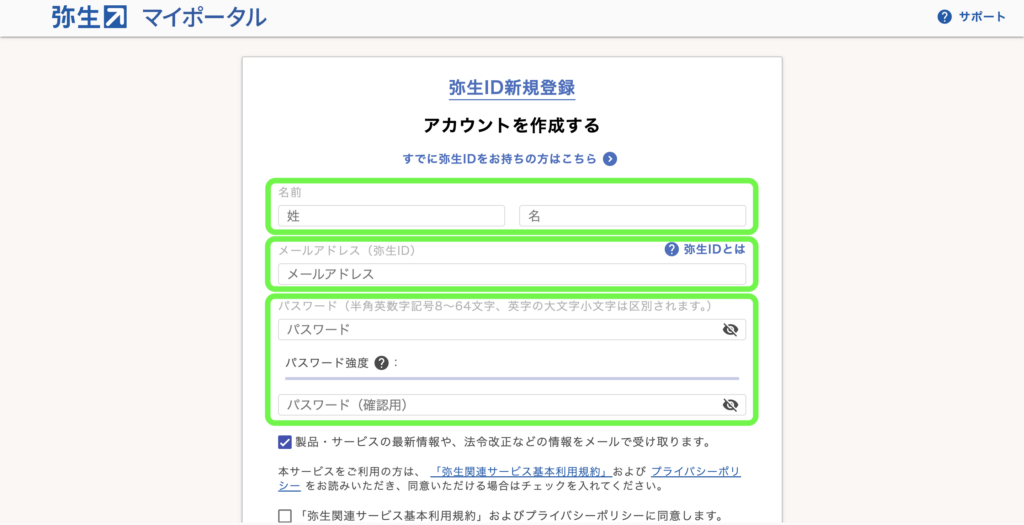The height and width of the screenshot is (525, 1024).
Task: Click the 弥生IDとは link text
Action: (714, 249)
